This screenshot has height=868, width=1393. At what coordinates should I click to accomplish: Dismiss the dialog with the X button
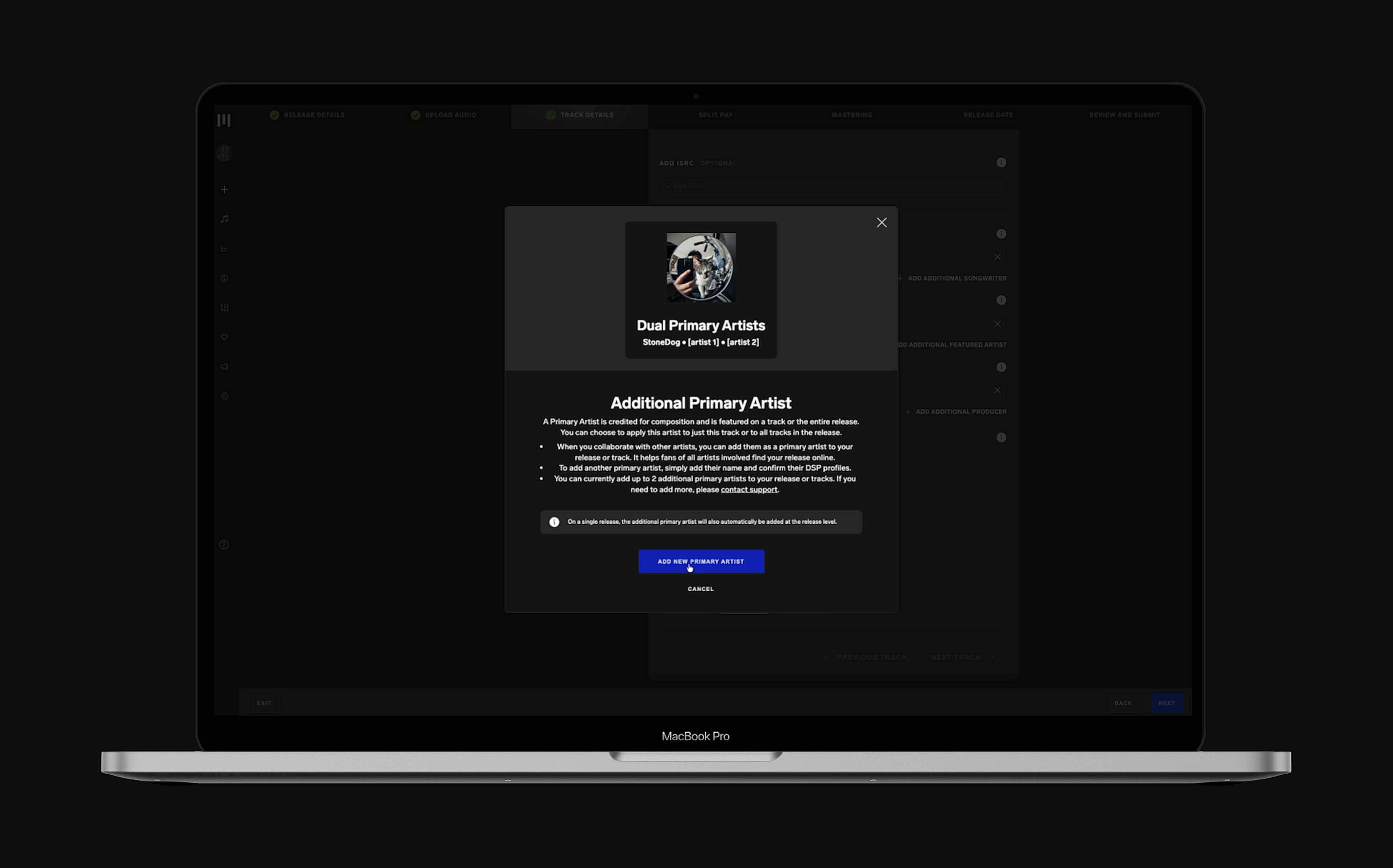[882, 222]
